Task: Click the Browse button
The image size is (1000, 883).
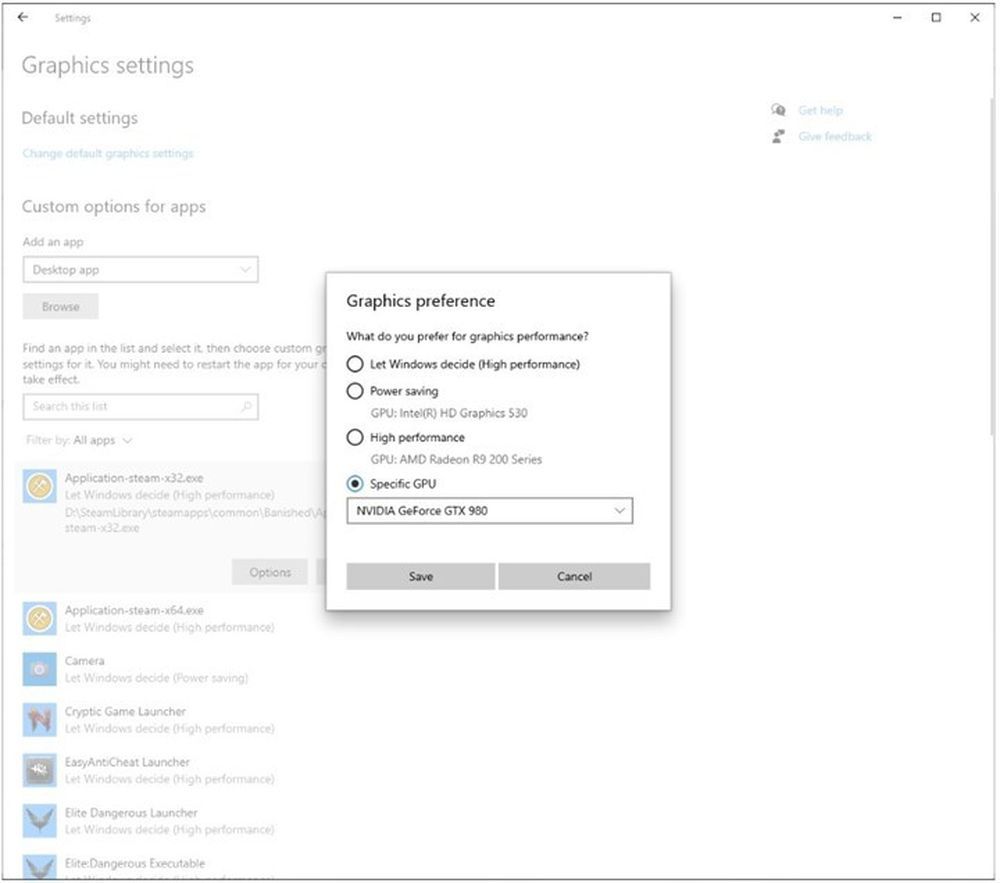Action: point(61,307)
